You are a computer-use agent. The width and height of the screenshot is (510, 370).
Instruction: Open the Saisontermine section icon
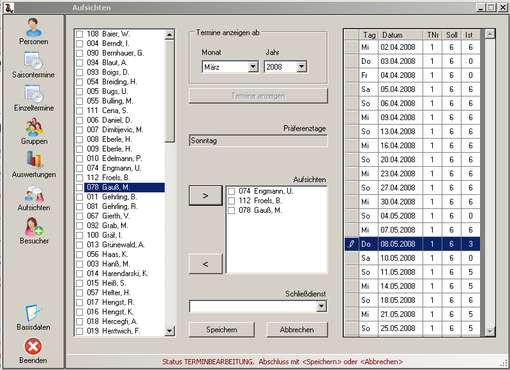tap(33, 60)
